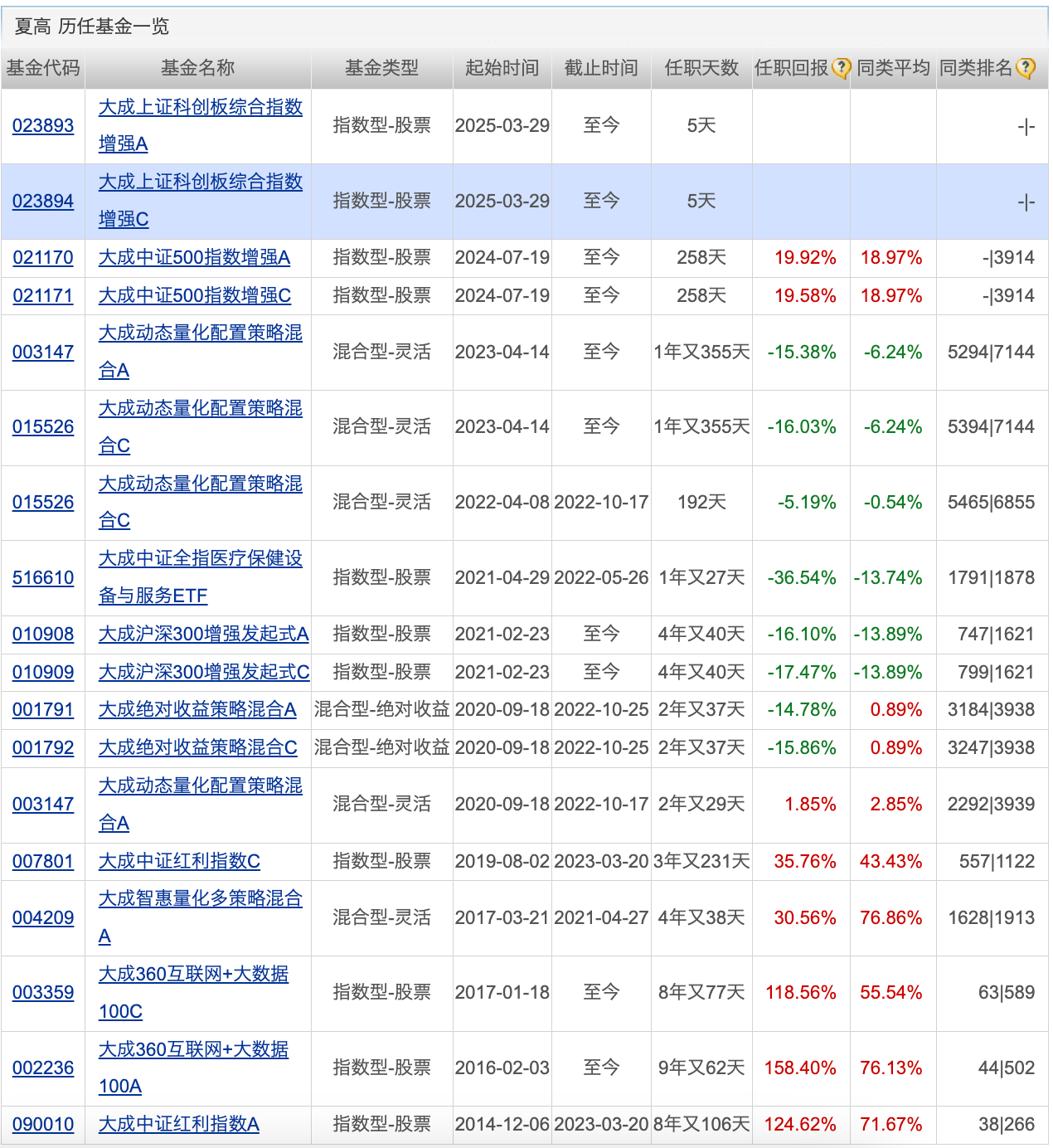Select the ranking cell 63|589
Image resolution: width=1053 pixels, height=1148 pixels.
(x=1007, y=993)
